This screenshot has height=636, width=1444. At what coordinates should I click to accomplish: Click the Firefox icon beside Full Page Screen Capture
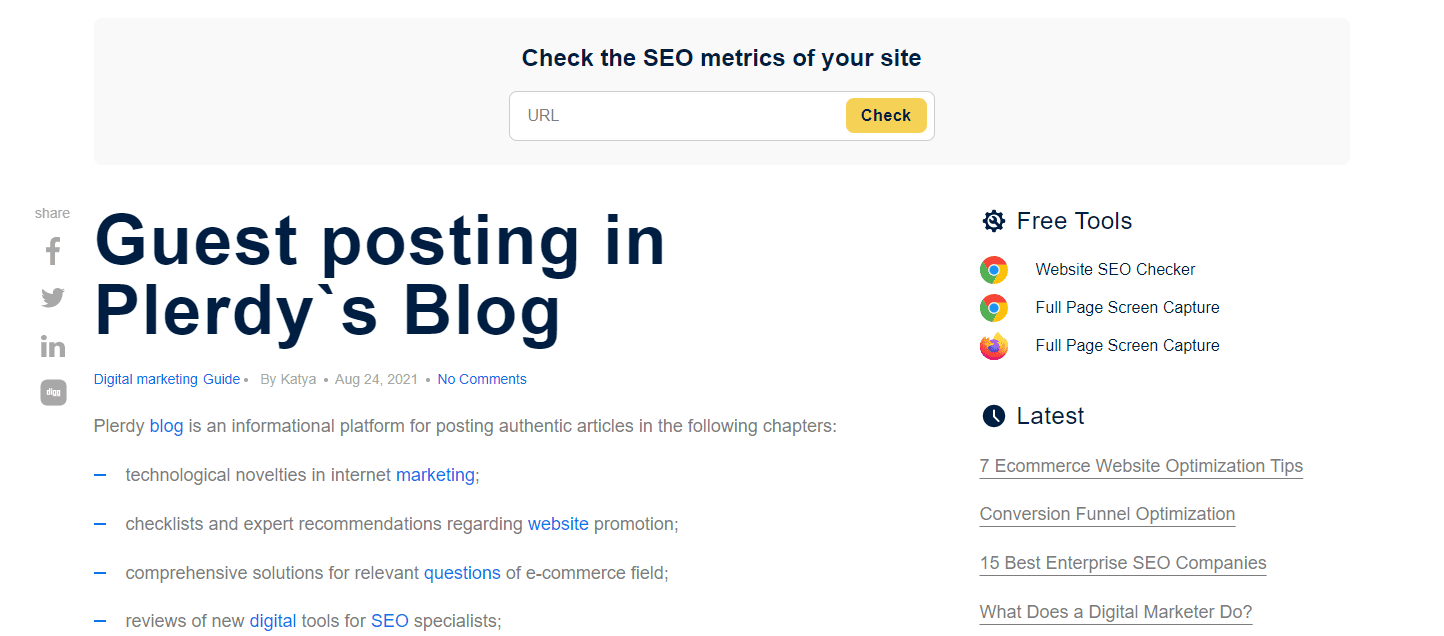993,346
